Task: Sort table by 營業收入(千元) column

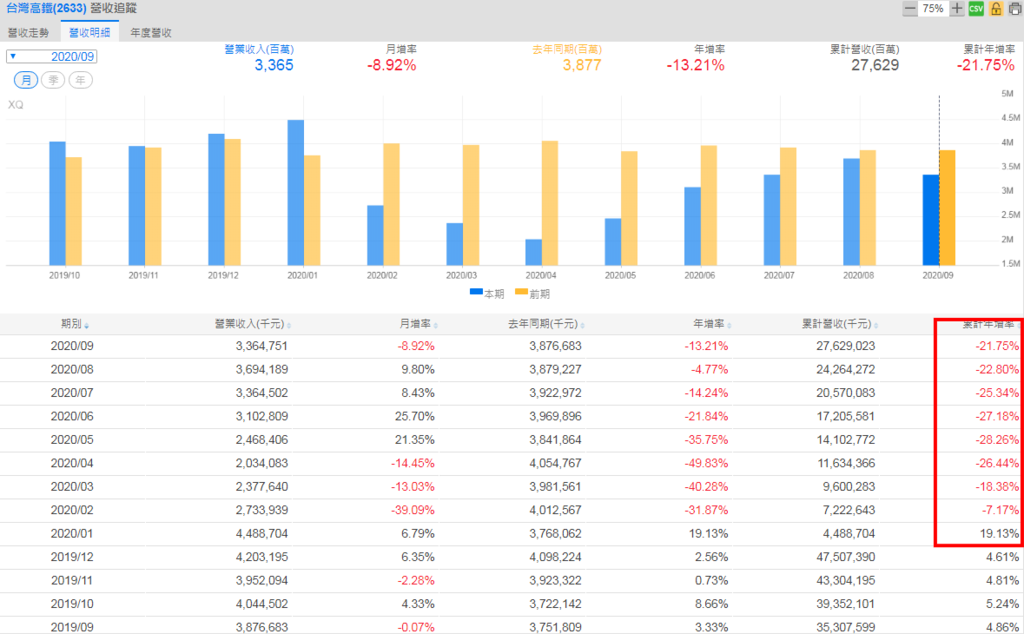Action: [253, 325]
